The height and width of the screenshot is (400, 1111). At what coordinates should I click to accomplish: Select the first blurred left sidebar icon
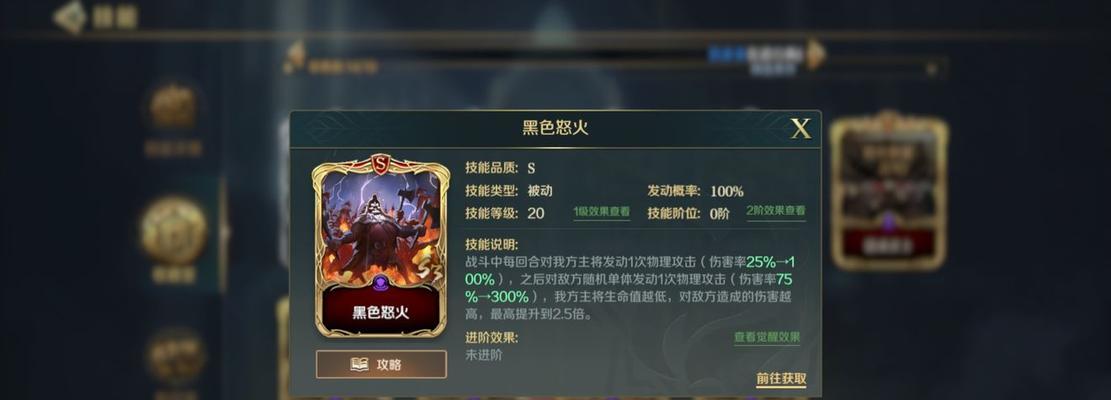pos(173,108)
